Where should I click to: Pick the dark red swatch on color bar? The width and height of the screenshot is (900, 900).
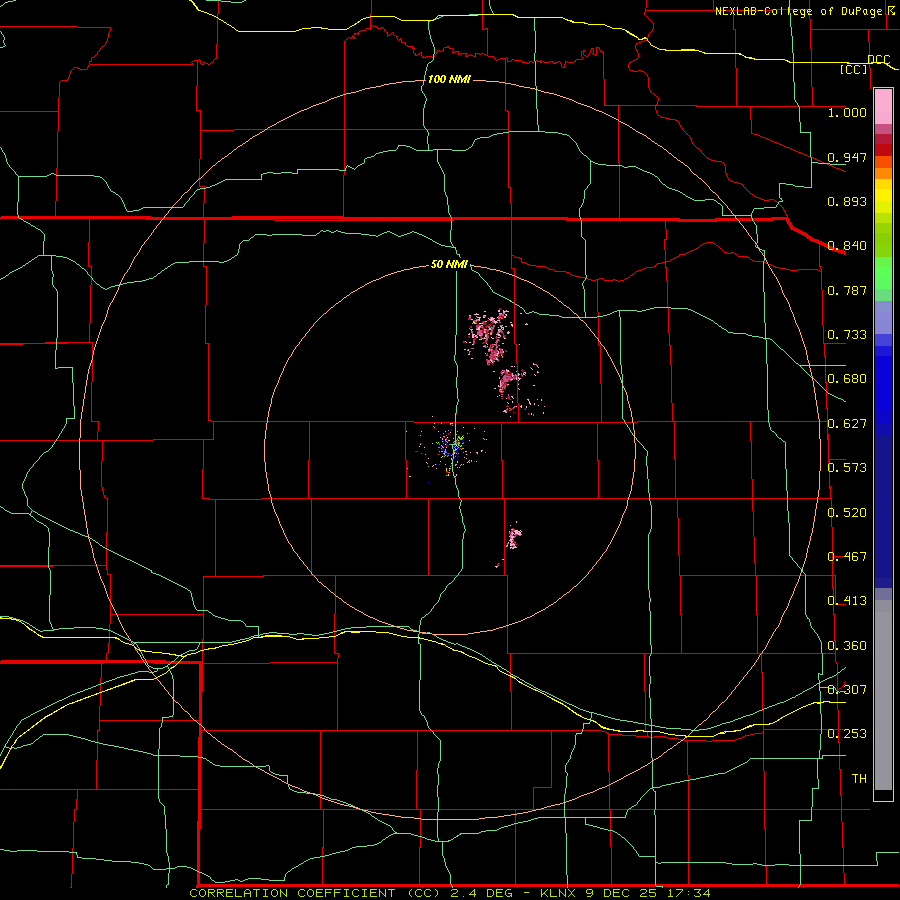tap(883, 150)
